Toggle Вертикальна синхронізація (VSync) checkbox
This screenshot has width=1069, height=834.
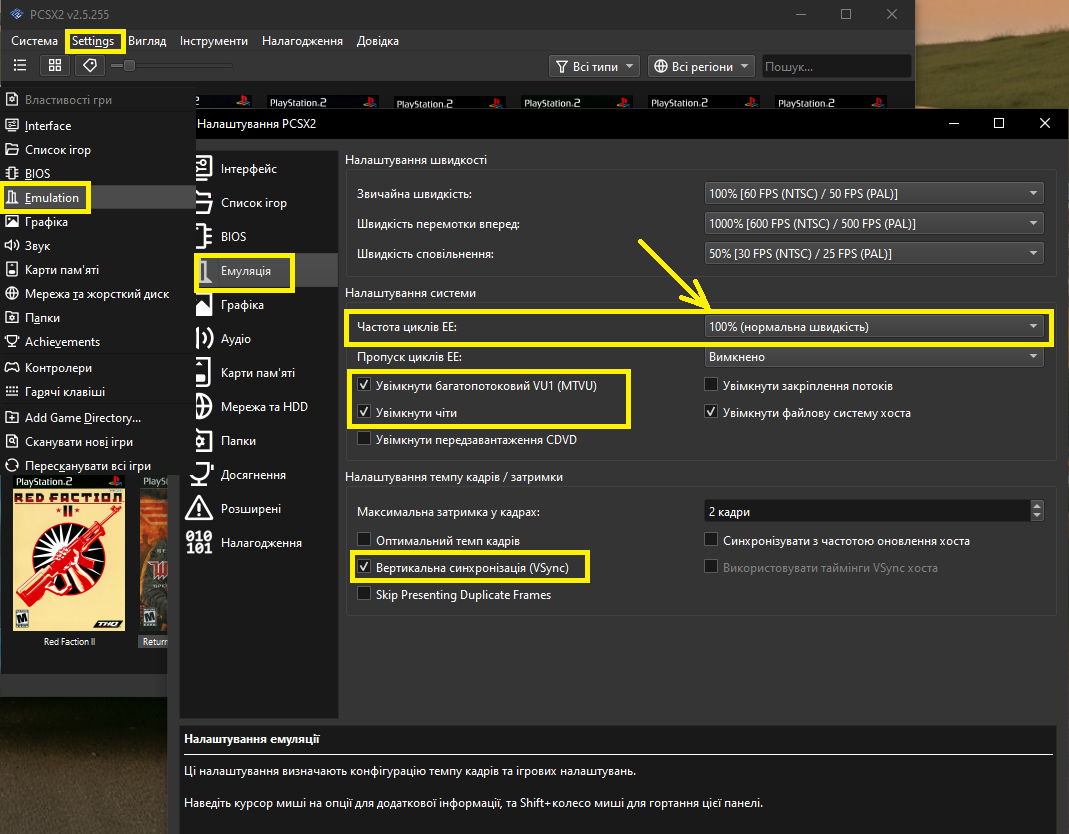point(364,568)
